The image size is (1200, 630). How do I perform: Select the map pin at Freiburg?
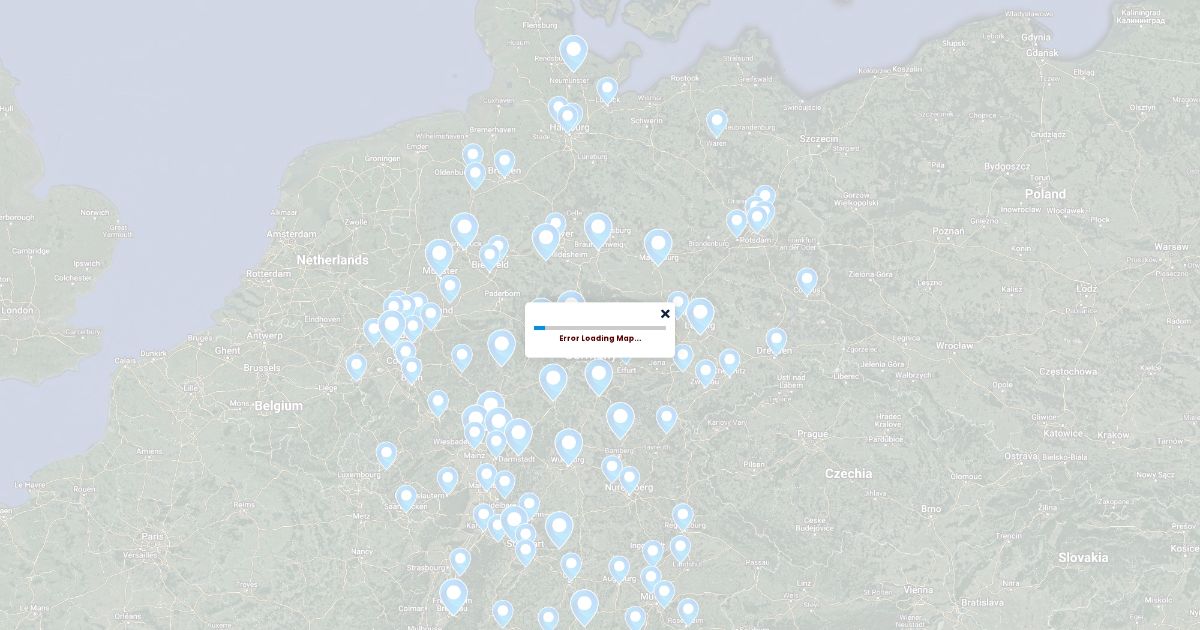pos(453,597)
